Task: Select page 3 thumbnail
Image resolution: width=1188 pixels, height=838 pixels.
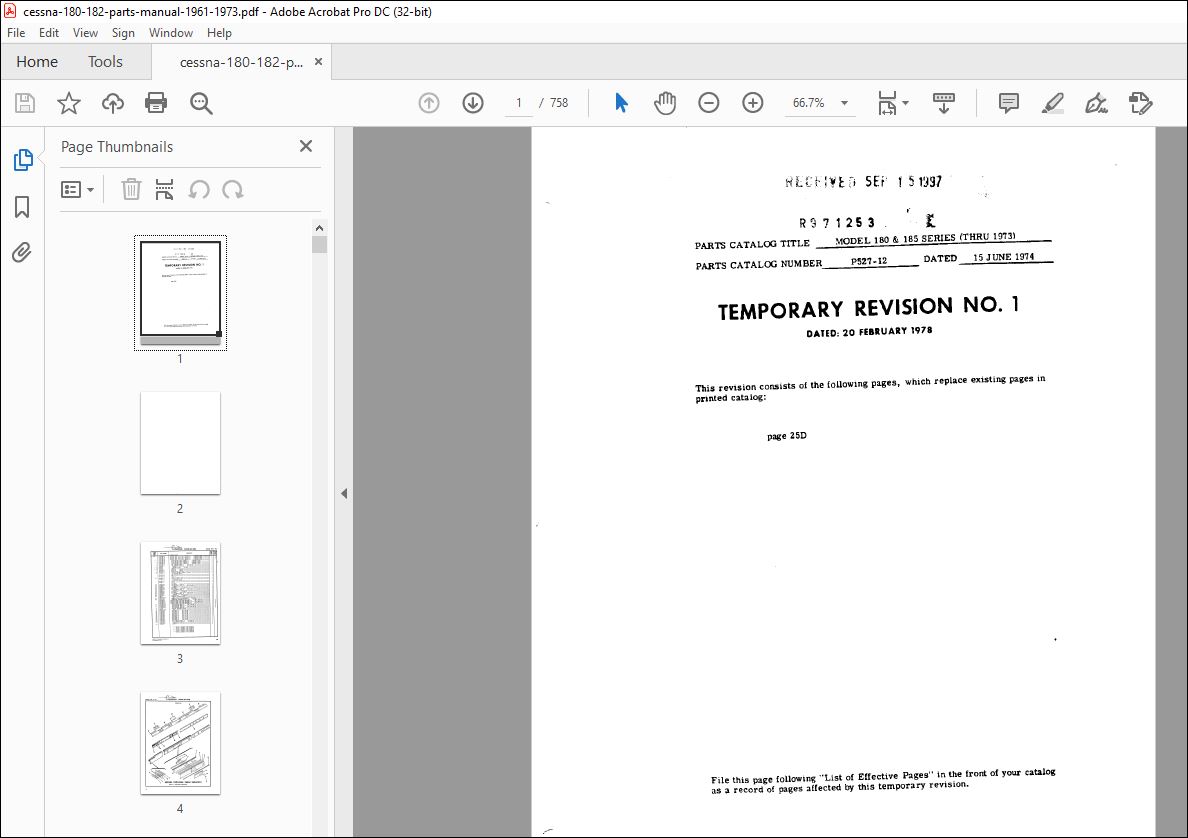Action: pos(180,593)
